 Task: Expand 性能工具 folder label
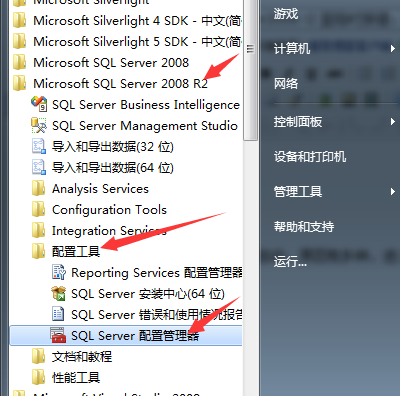pos(76,378)
